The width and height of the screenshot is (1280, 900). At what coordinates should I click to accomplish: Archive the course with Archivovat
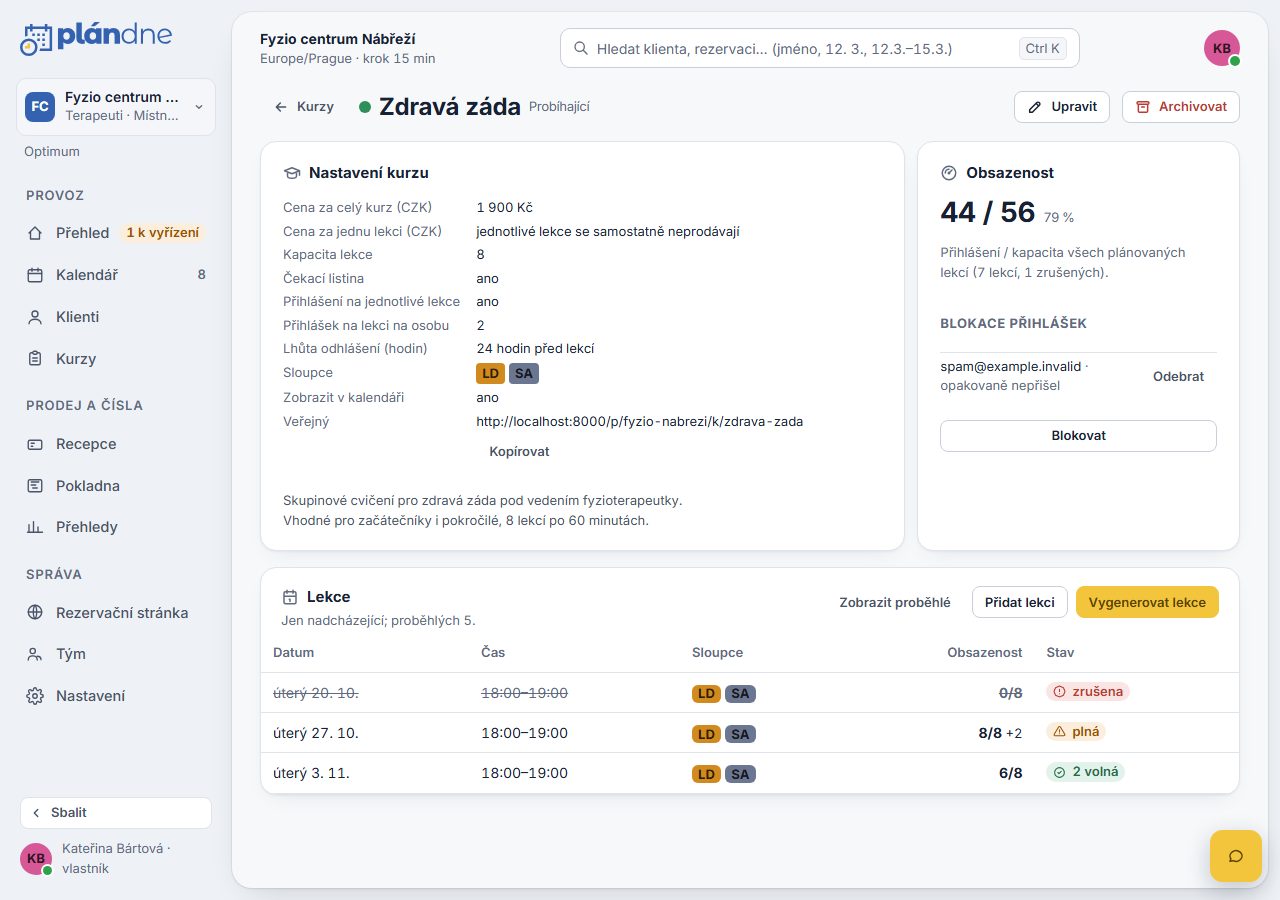1181,107
